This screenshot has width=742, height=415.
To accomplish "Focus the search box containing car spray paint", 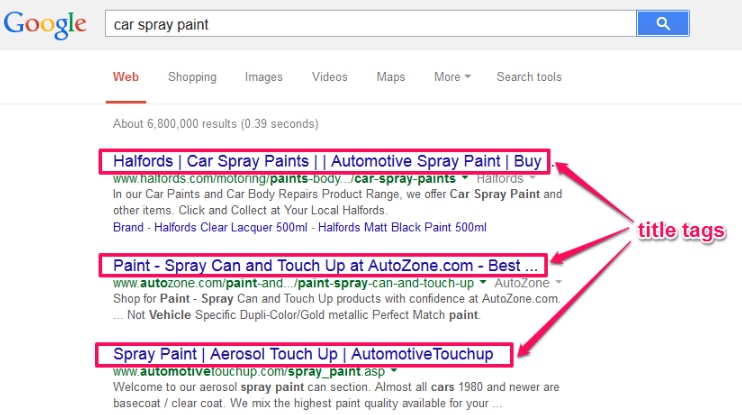I will [371, 24].
